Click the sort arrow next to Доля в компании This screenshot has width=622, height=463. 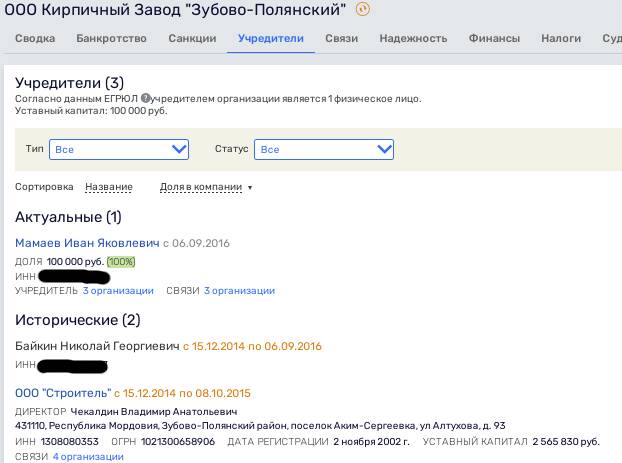(250, 187)
